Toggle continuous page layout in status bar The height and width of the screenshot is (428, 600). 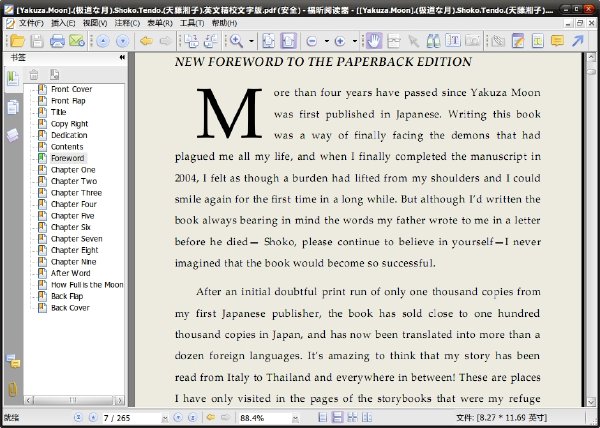coord(337,417)
